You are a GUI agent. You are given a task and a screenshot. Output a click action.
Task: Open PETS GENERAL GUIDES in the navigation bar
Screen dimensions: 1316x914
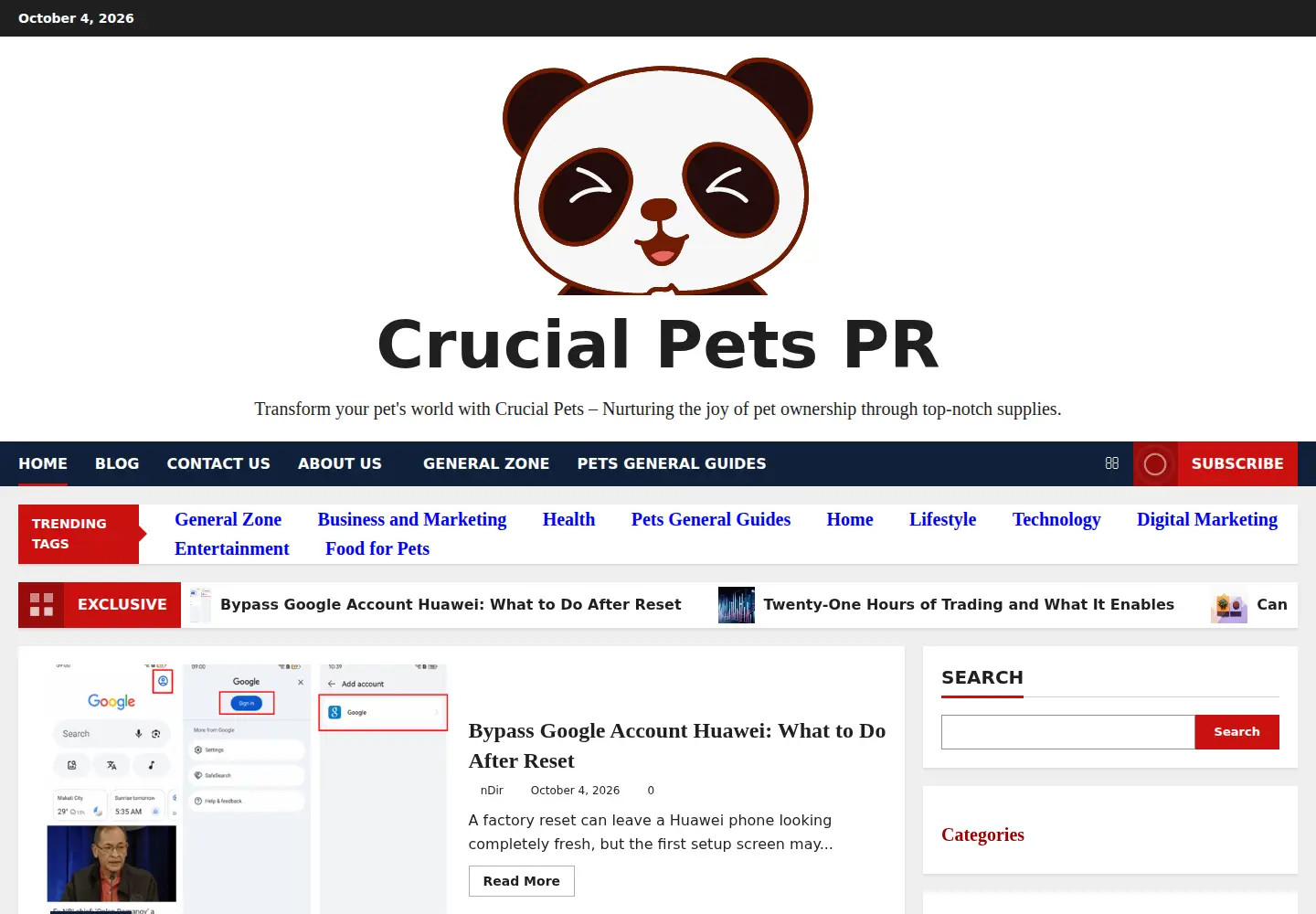(672, 463)
